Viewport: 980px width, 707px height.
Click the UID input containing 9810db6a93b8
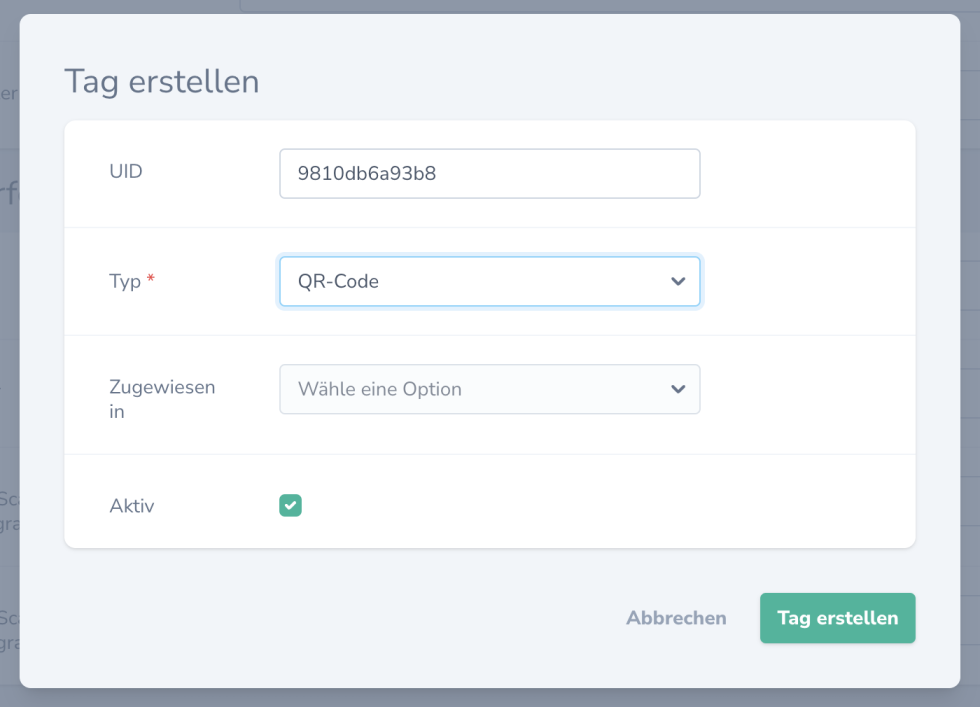pyautogui.click(x=489, y=173)
